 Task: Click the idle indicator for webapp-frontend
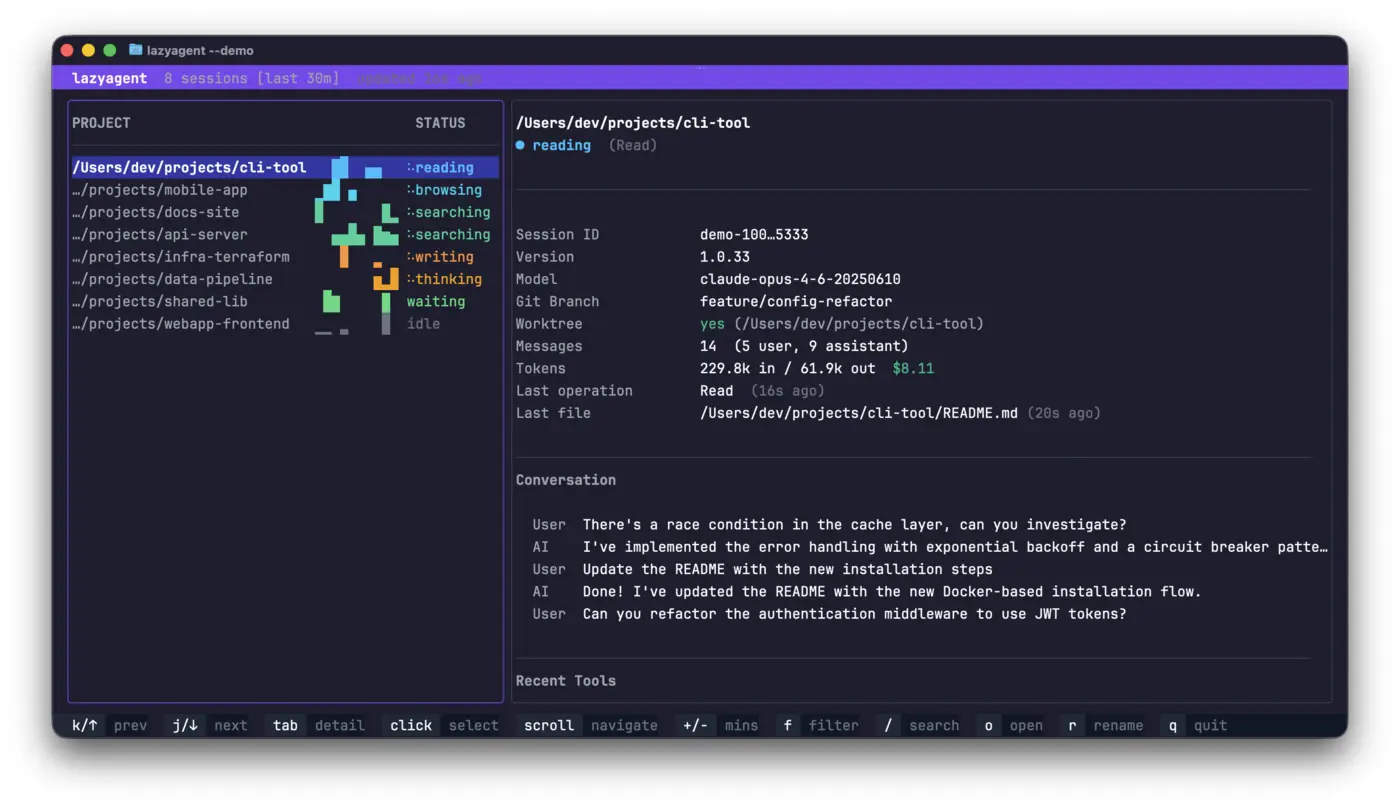[387, 323]
